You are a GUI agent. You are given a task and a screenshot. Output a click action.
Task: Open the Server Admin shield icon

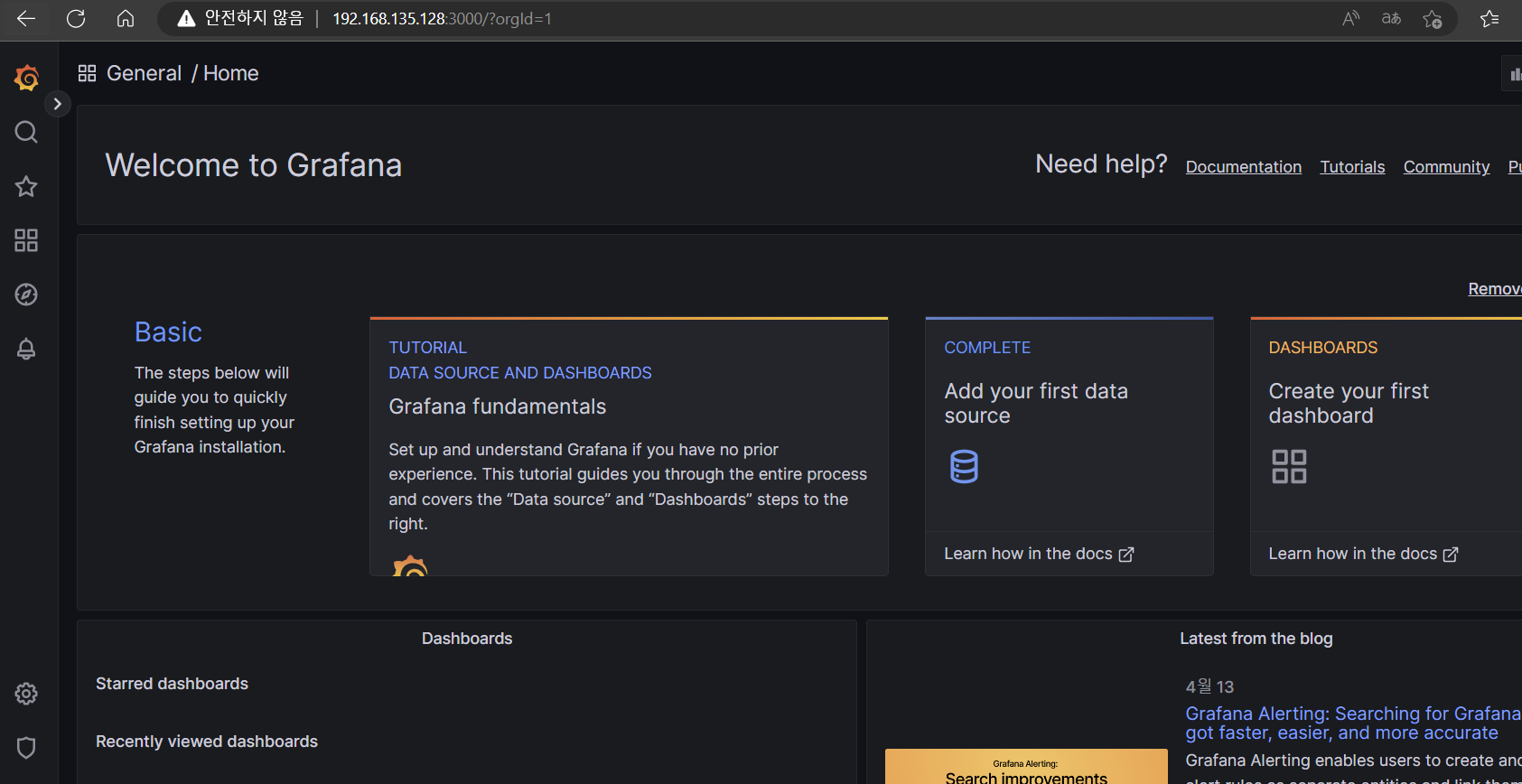(26, 748)
